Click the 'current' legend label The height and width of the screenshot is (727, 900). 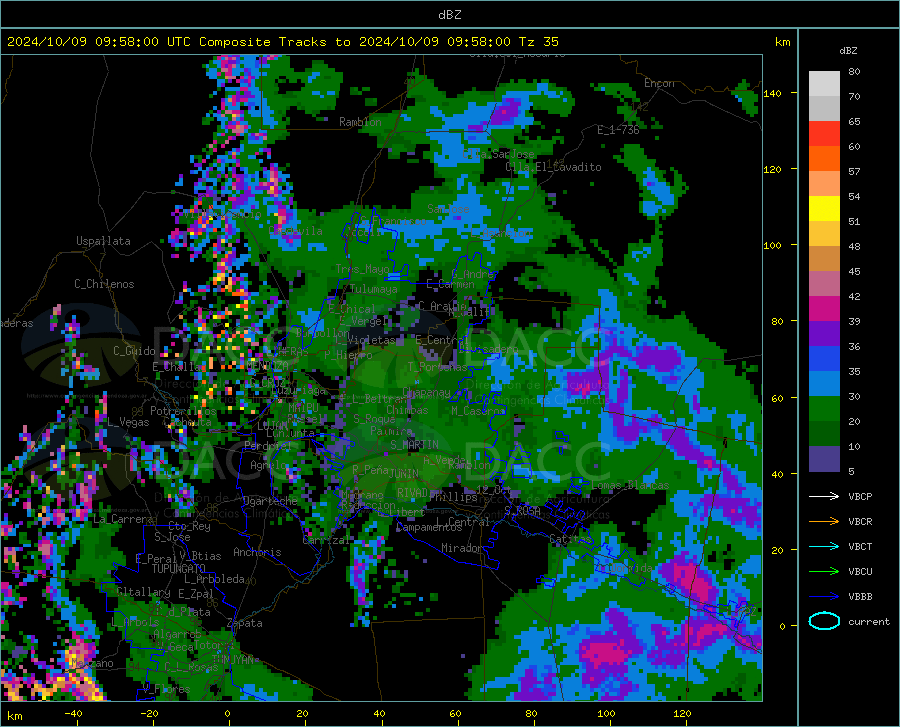tap(869, 621)
